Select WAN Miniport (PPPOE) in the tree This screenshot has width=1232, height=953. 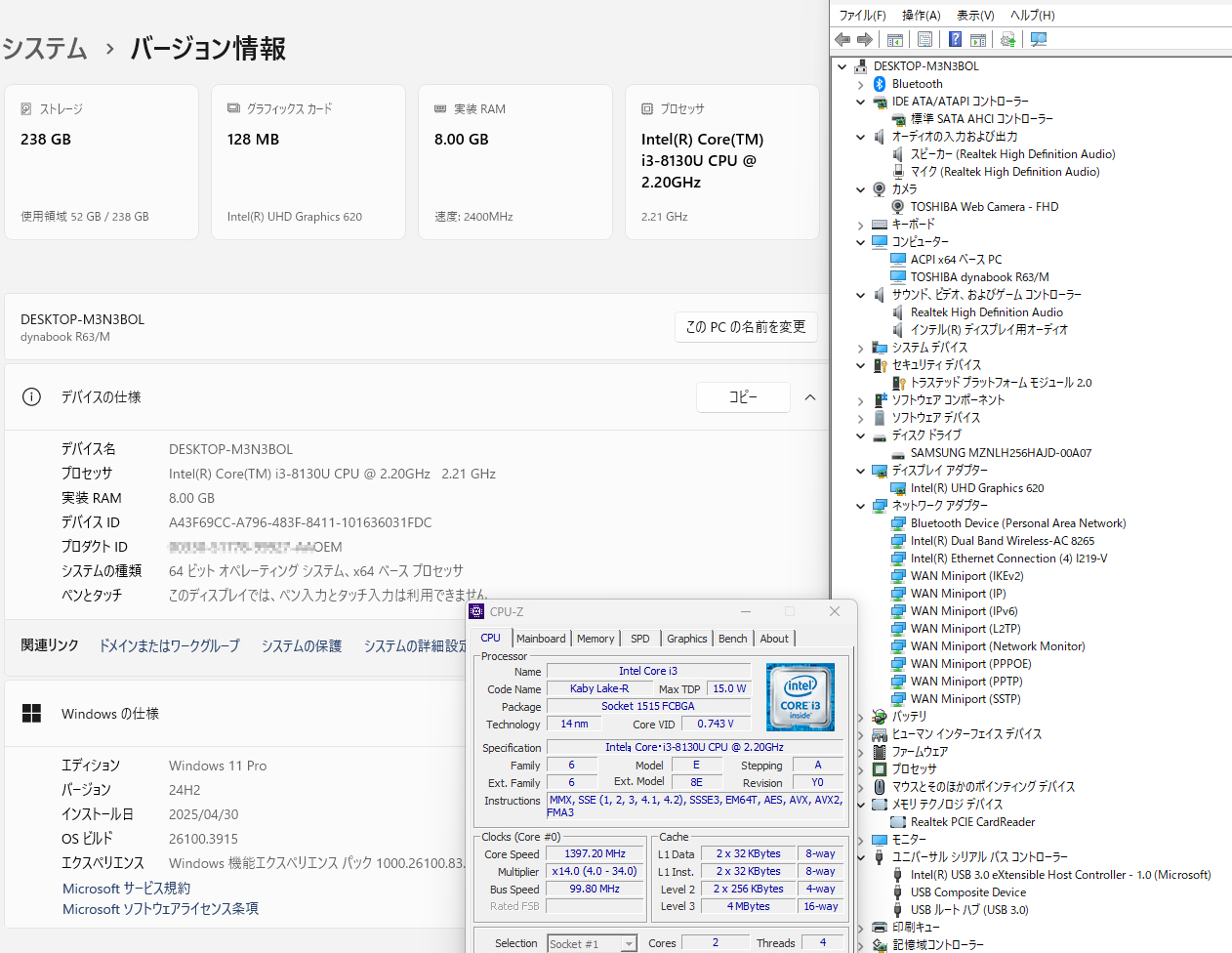pos(970,664)
